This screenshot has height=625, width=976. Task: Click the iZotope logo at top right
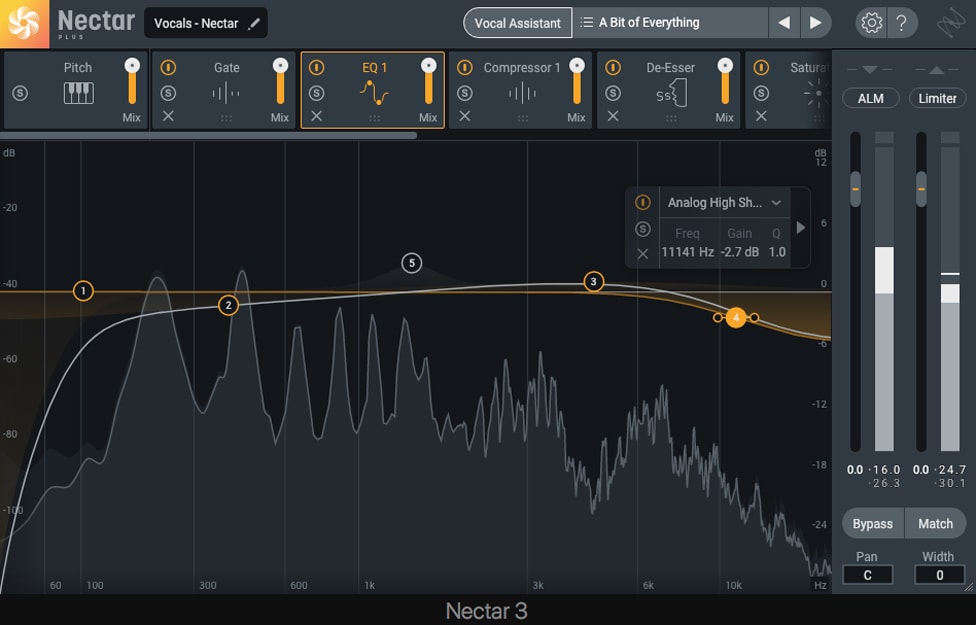[951, 24]
